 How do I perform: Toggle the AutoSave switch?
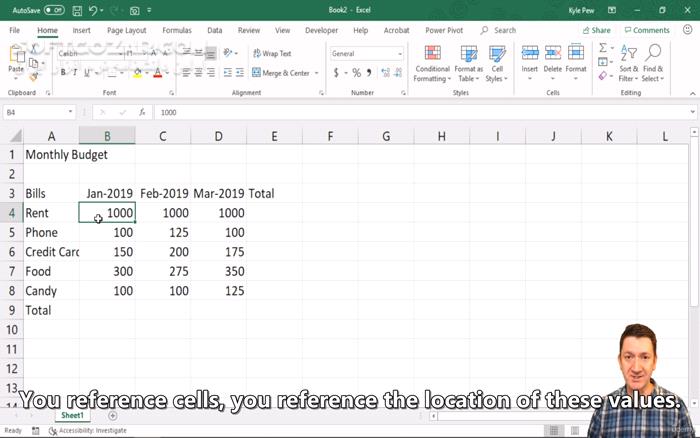pos(54,10)
